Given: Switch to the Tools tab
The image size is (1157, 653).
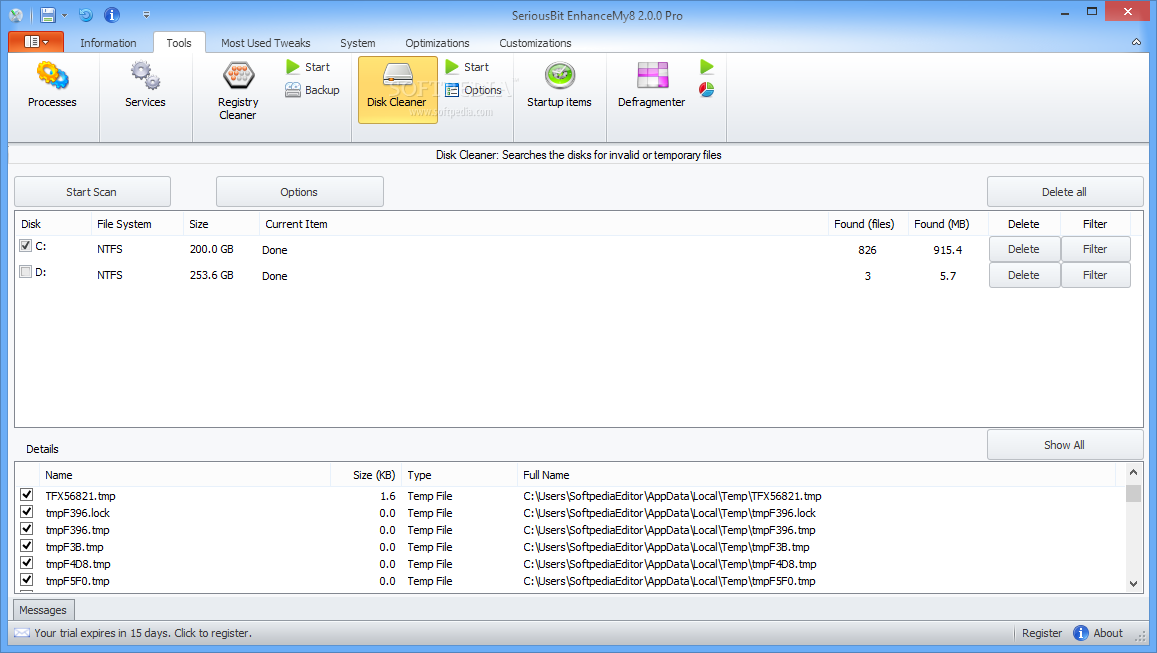Looking at the screenshot, I should [179, 43].
